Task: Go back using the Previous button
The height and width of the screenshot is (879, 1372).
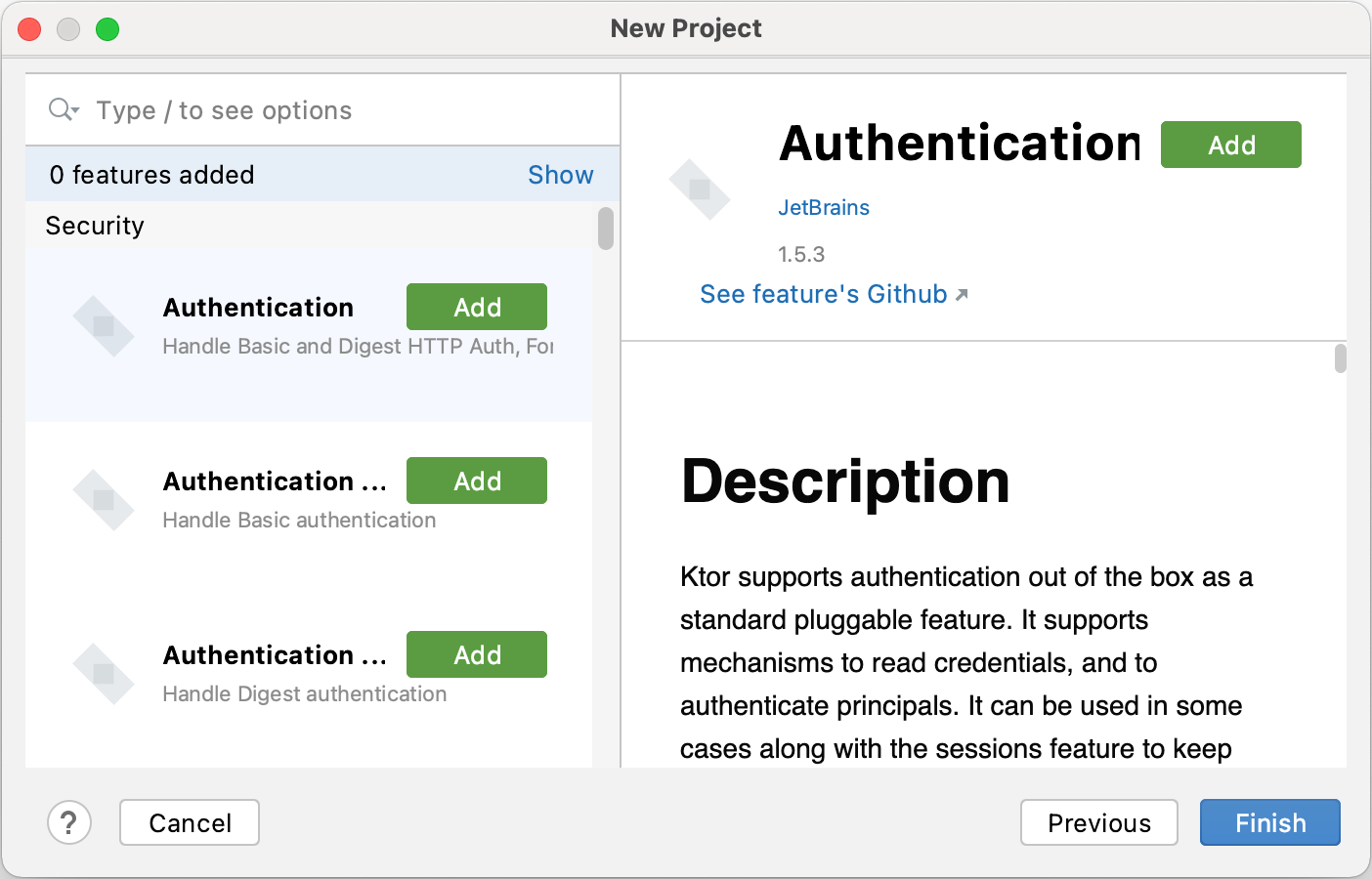Action: coord(1098,822)
